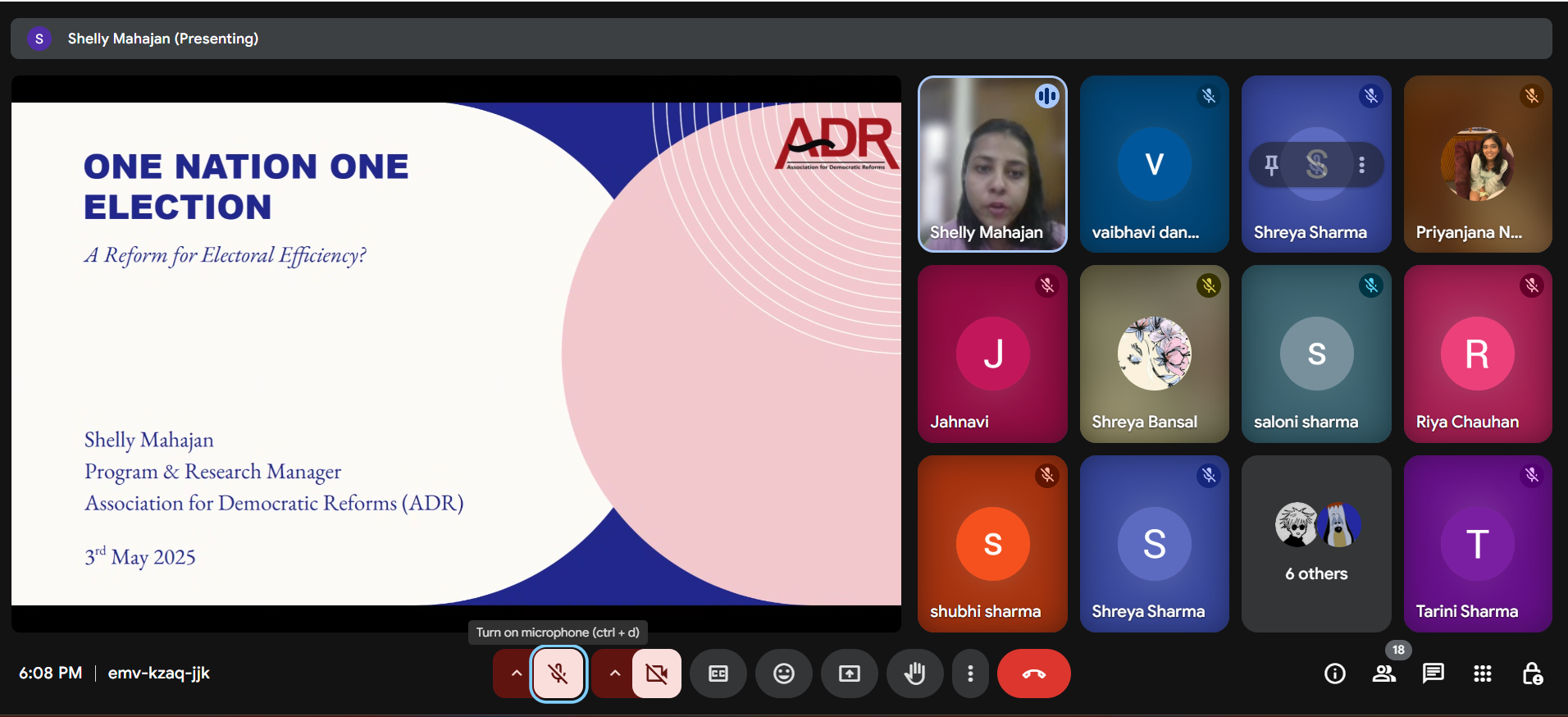Click muted mic icon on Jahnavi's tile

(x=1047, y=285)
